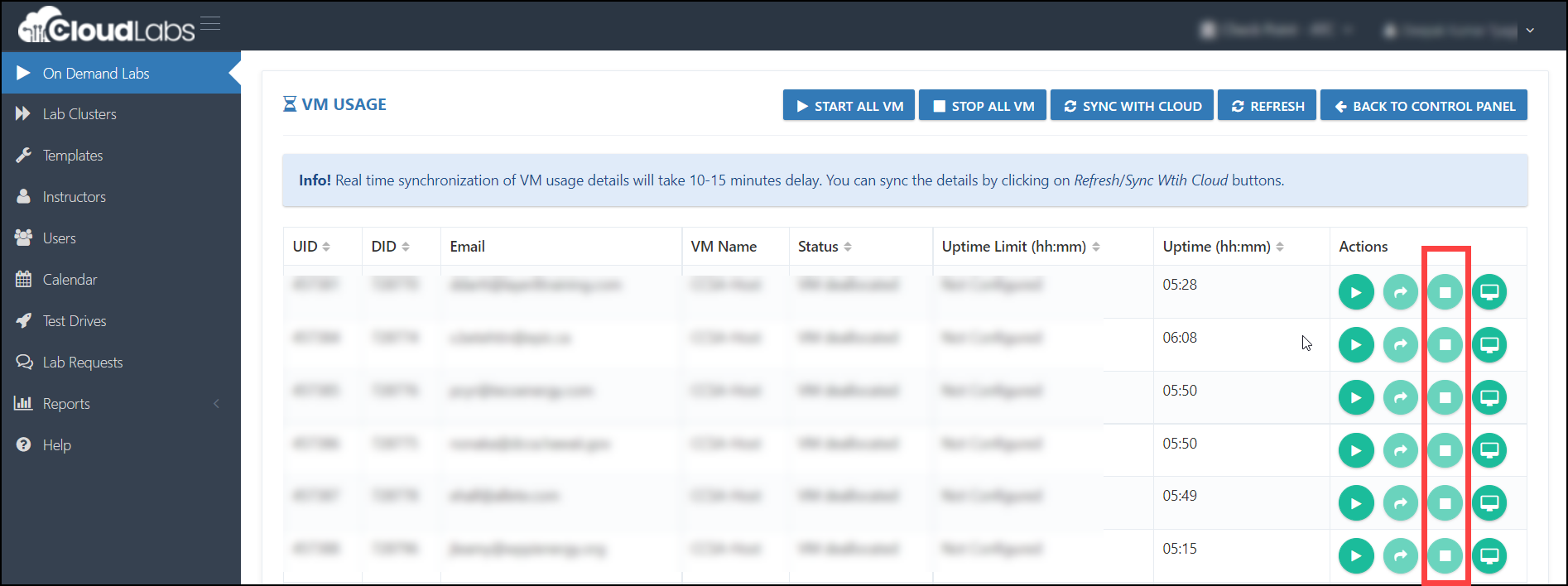1568x586 pixels.
Task: Click STOP ALL VM button
Action: click(x=983, y=105)
